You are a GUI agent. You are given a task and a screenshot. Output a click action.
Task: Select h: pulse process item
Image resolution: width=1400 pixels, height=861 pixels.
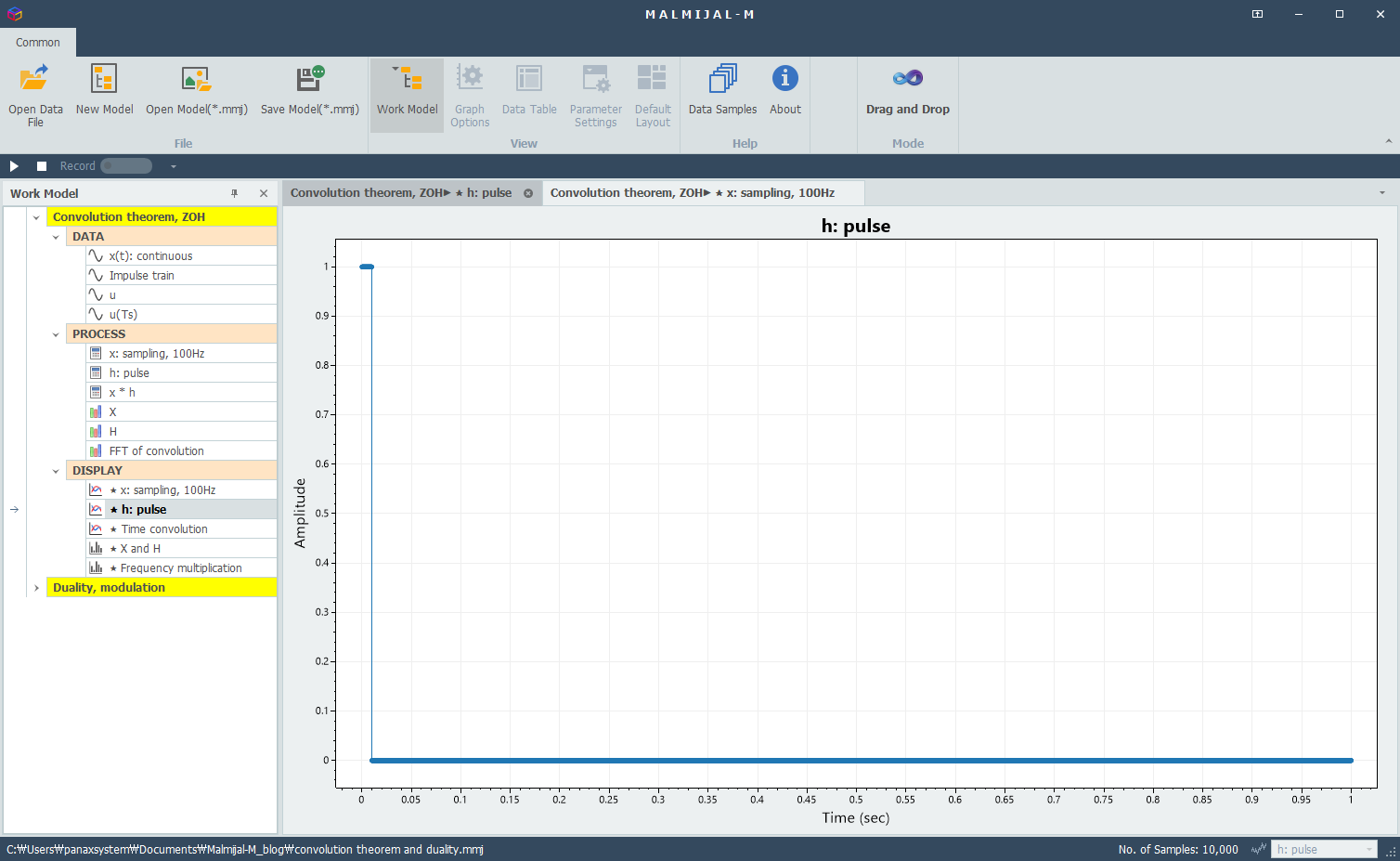181,373
